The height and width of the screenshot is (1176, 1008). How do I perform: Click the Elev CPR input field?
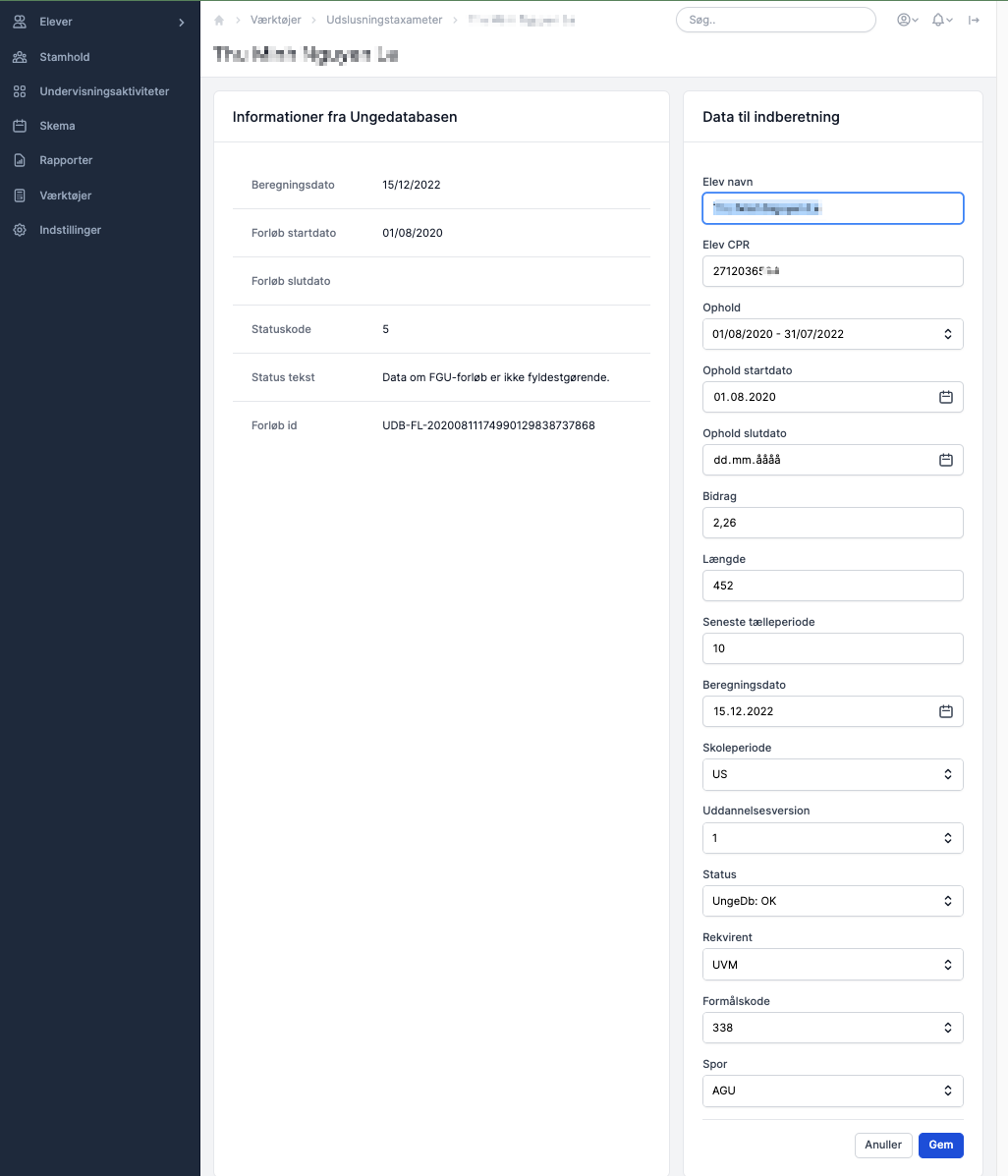tap(832, 271)
